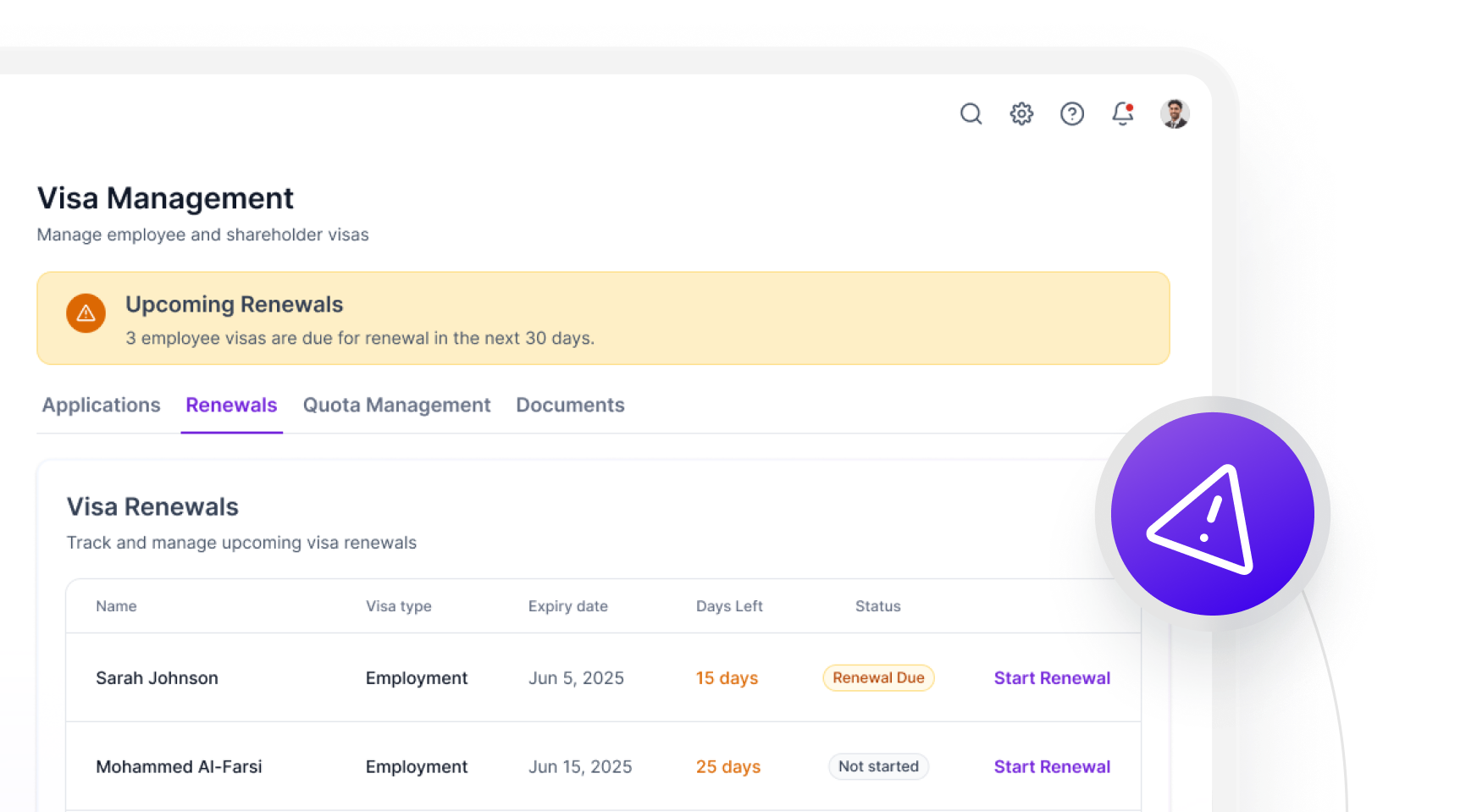Click the Visa Renewals section heading

152,507
